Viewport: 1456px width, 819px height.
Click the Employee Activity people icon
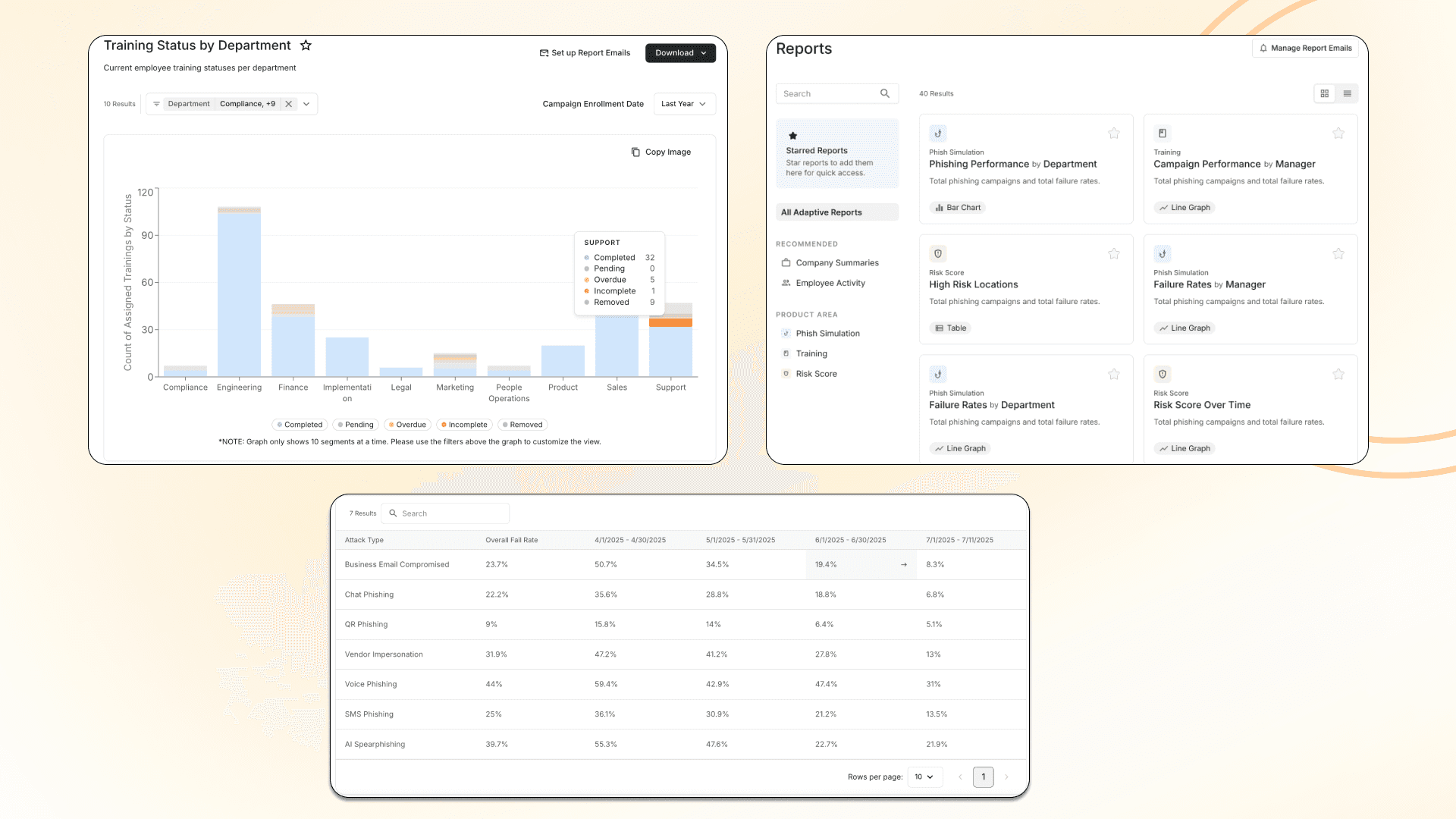click(786, 283)
